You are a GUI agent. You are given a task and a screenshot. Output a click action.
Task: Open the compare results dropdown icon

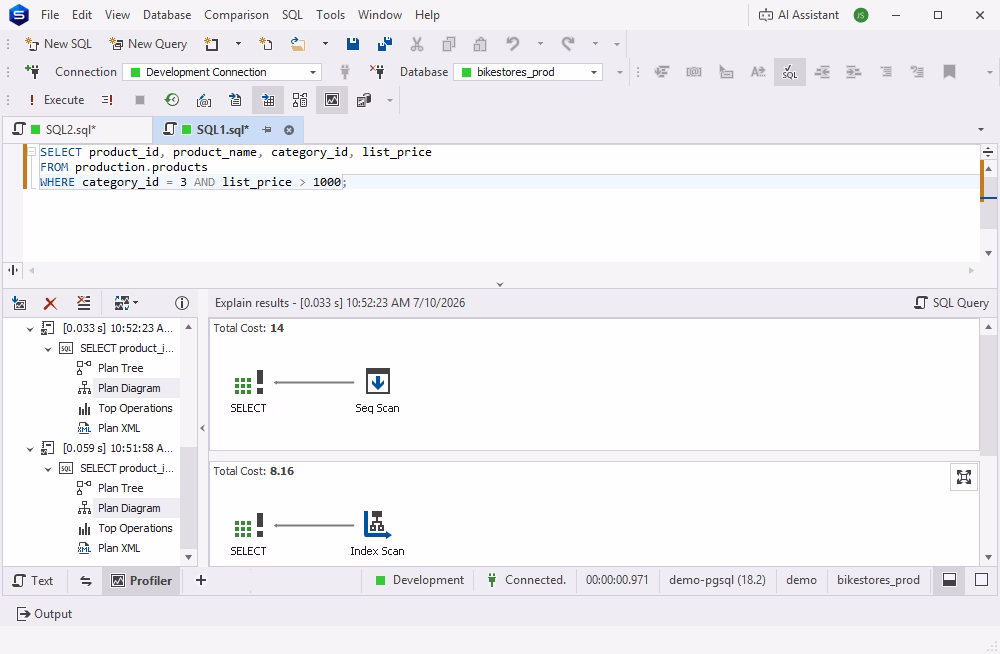tap(126, 303)
